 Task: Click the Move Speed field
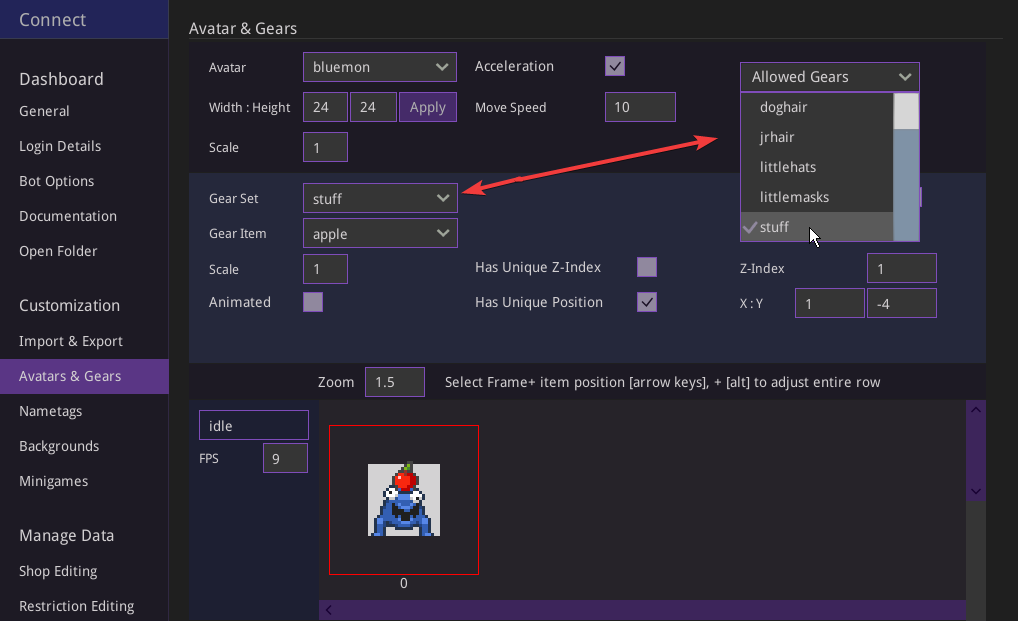[640, 107]
